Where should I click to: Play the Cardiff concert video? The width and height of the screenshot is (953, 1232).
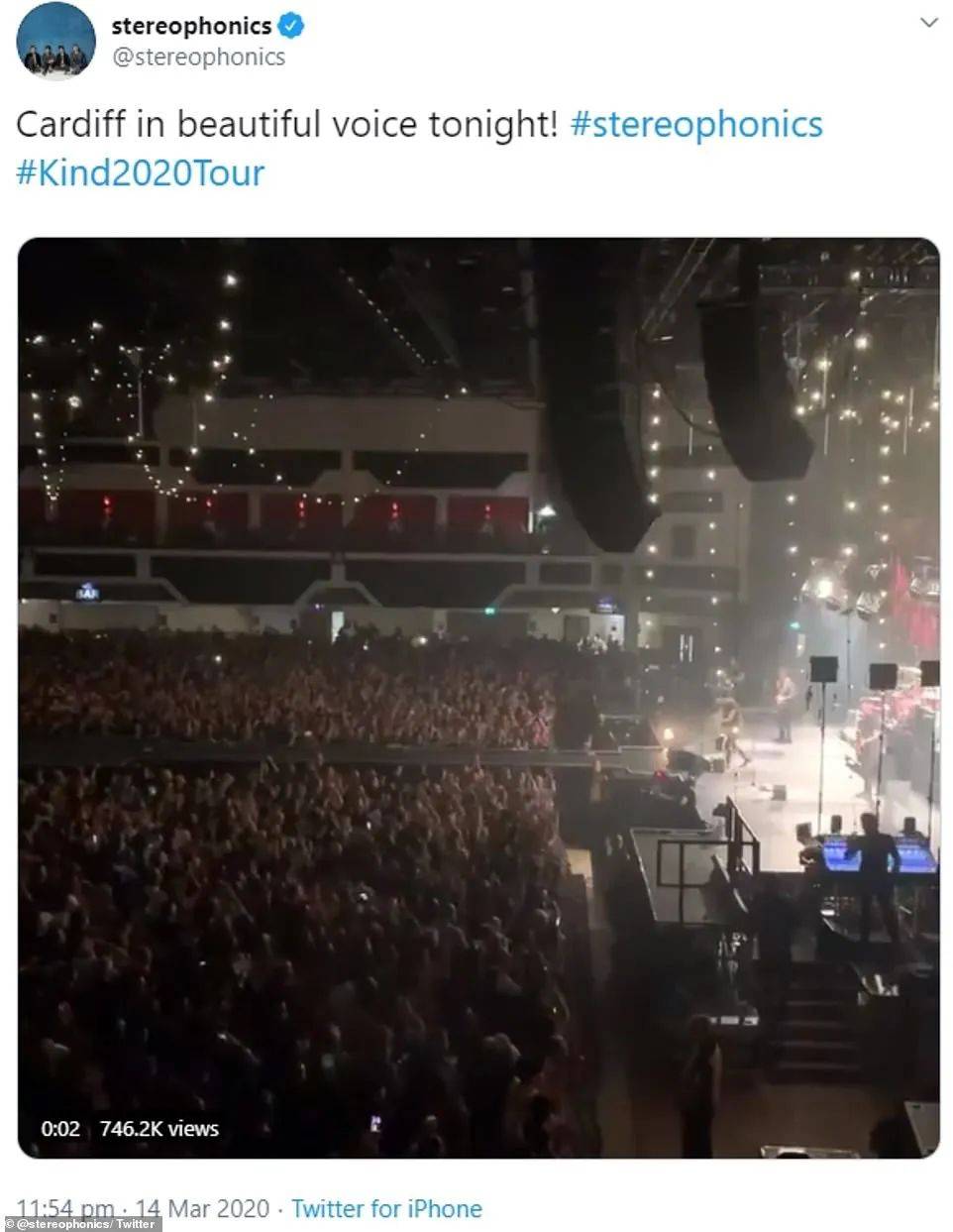click(478, 698)
